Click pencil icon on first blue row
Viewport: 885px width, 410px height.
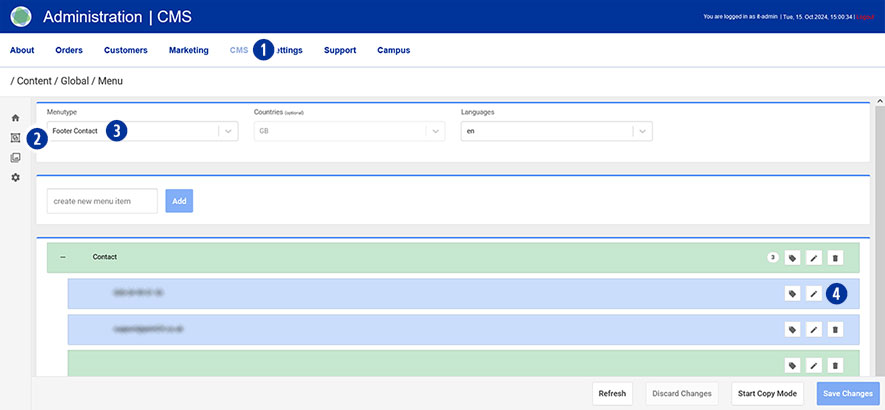814,294
